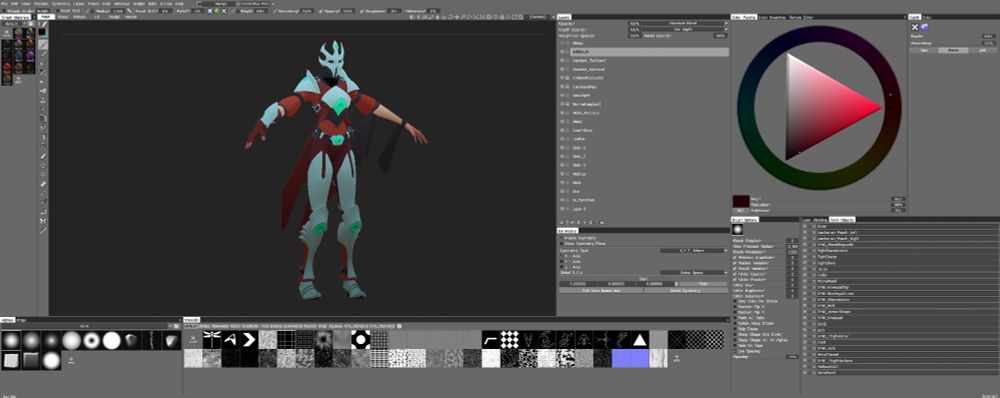Select the white triangle stencil thumbnail

[x=640, y=340]
